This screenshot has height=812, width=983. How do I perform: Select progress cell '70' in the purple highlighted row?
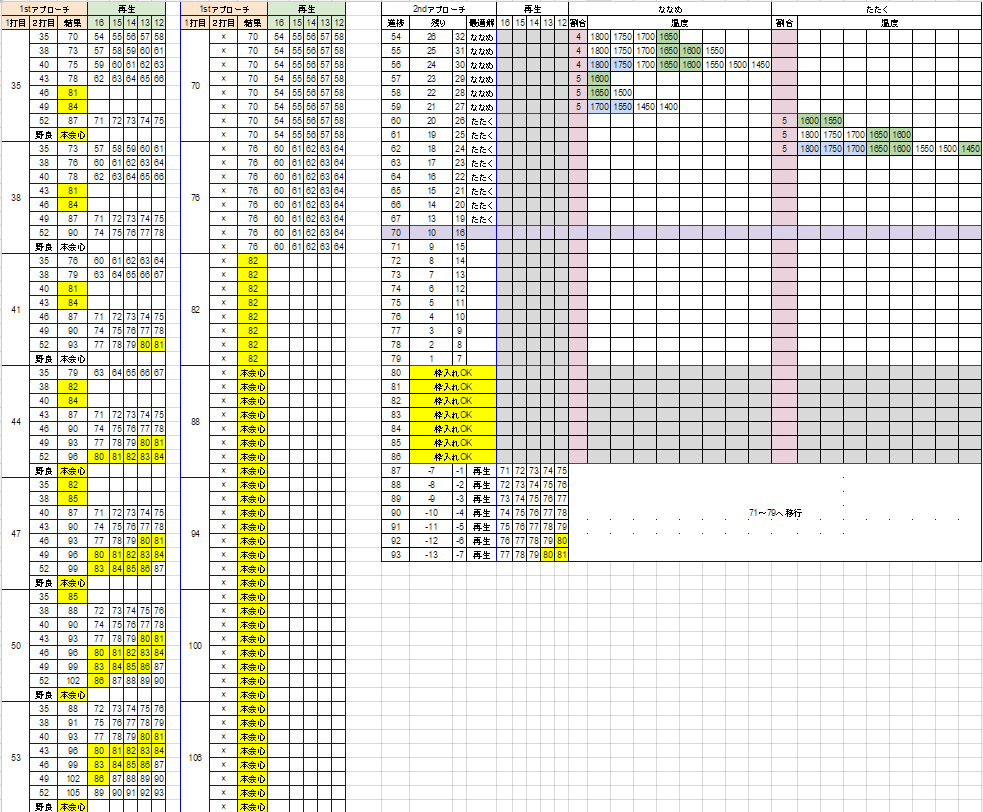pos(396,233)
